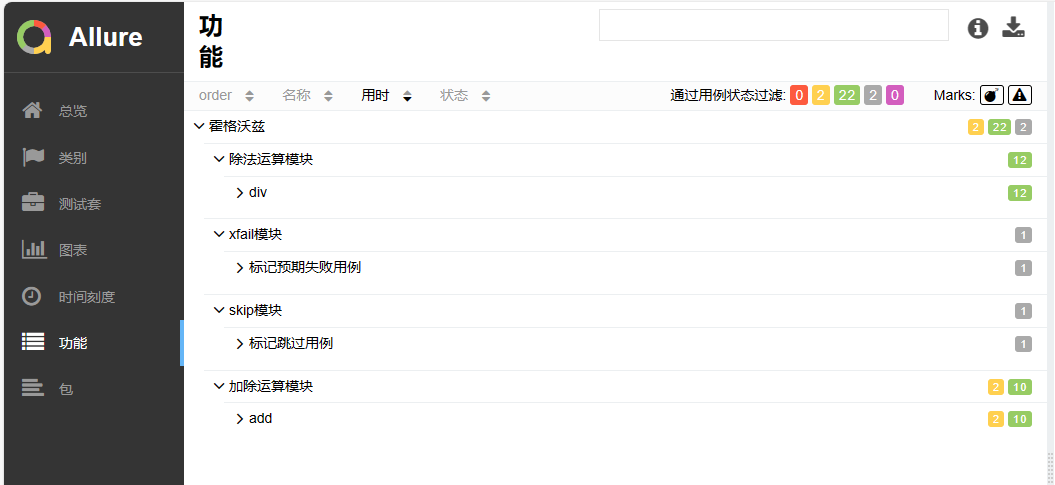
Task: Expand the add story node
Action: [240, 418]
